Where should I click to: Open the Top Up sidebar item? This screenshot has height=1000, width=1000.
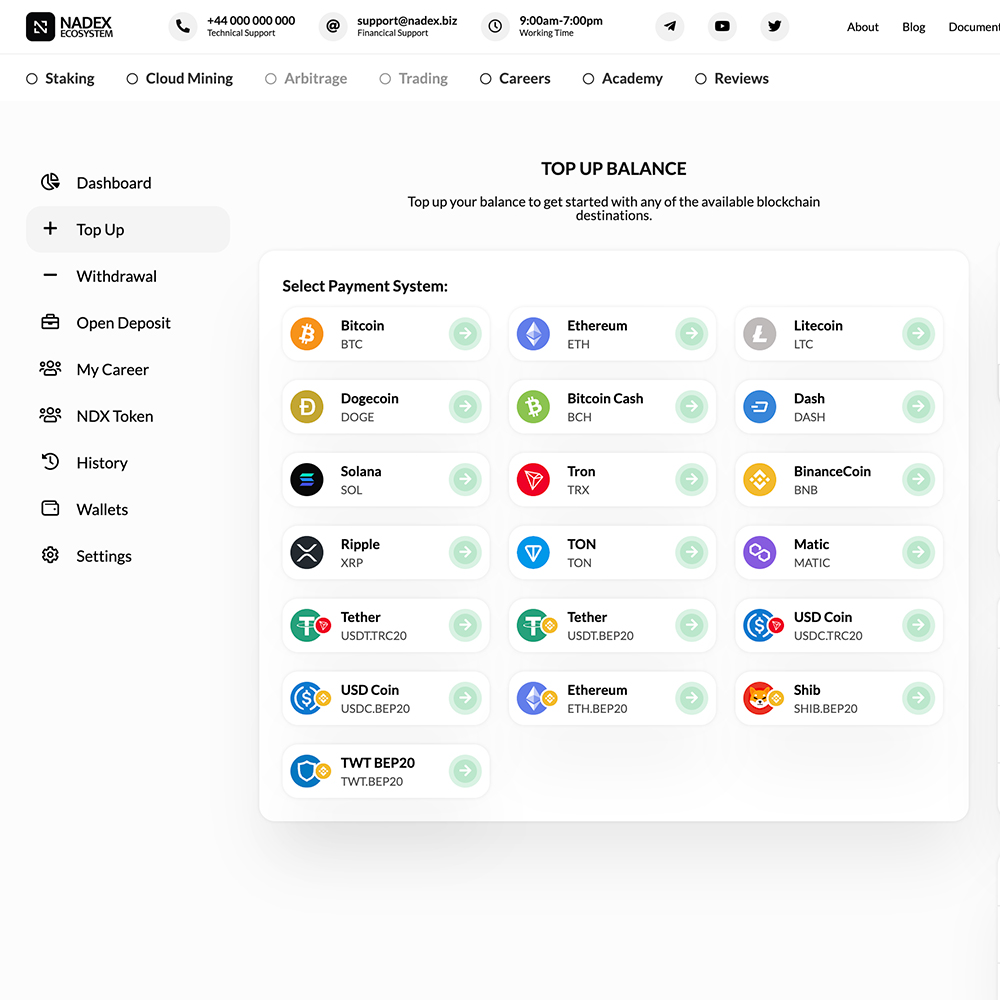click(128, 230)
